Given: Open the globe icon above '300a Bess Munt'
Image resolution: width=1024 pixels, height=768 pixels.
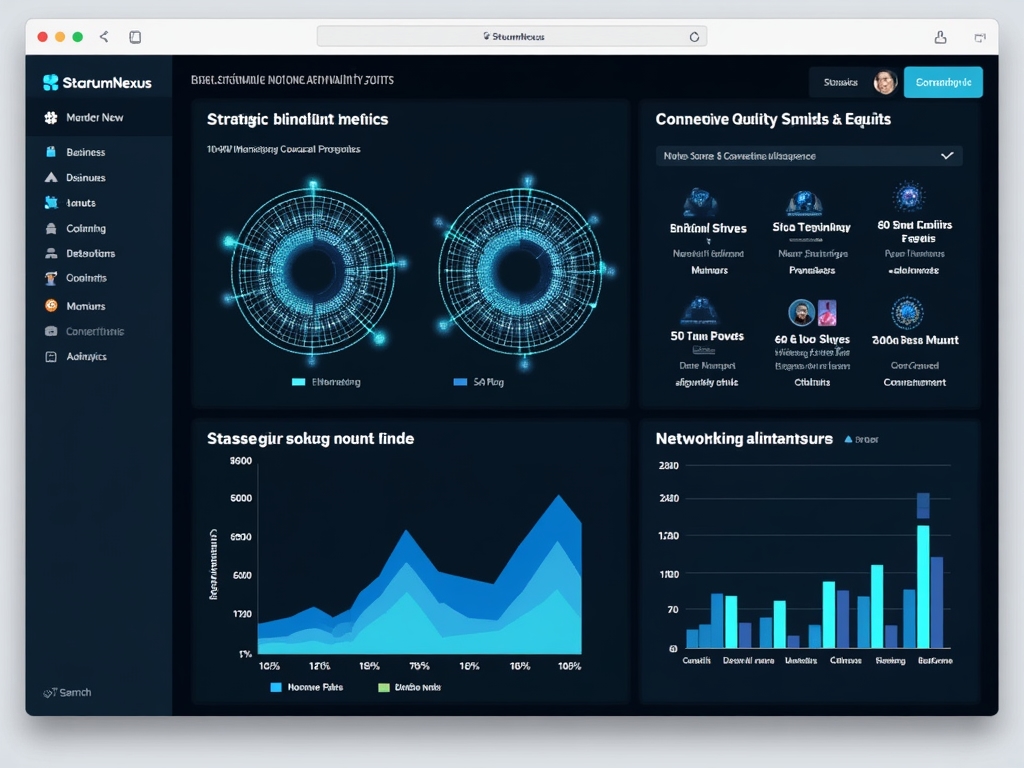Looking at the screenshot, I should tap(907, 315).
